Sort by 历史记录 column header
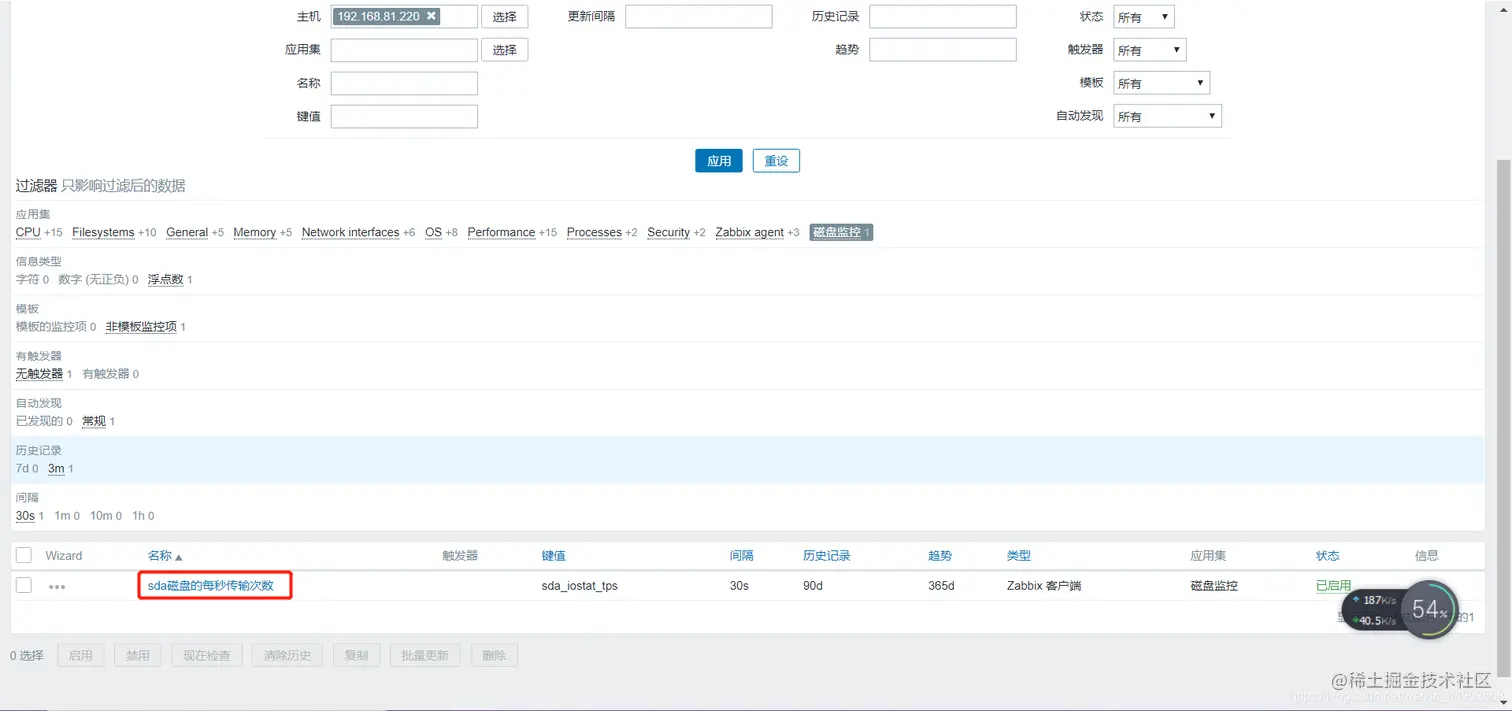Viewport: 1512px width, 711px height. 827,556
